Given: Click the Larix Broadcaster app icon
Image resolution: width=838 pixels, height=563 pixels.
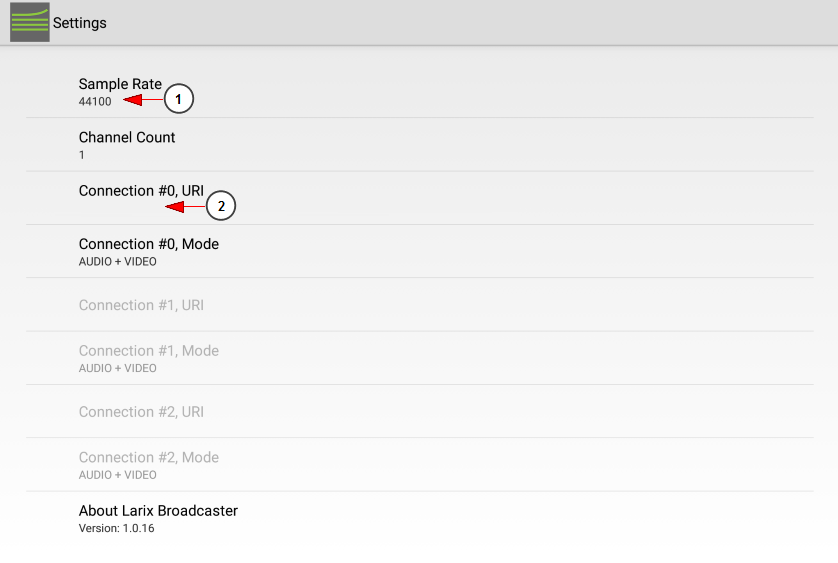Looking at the screenshot, I should pos(30,22).
